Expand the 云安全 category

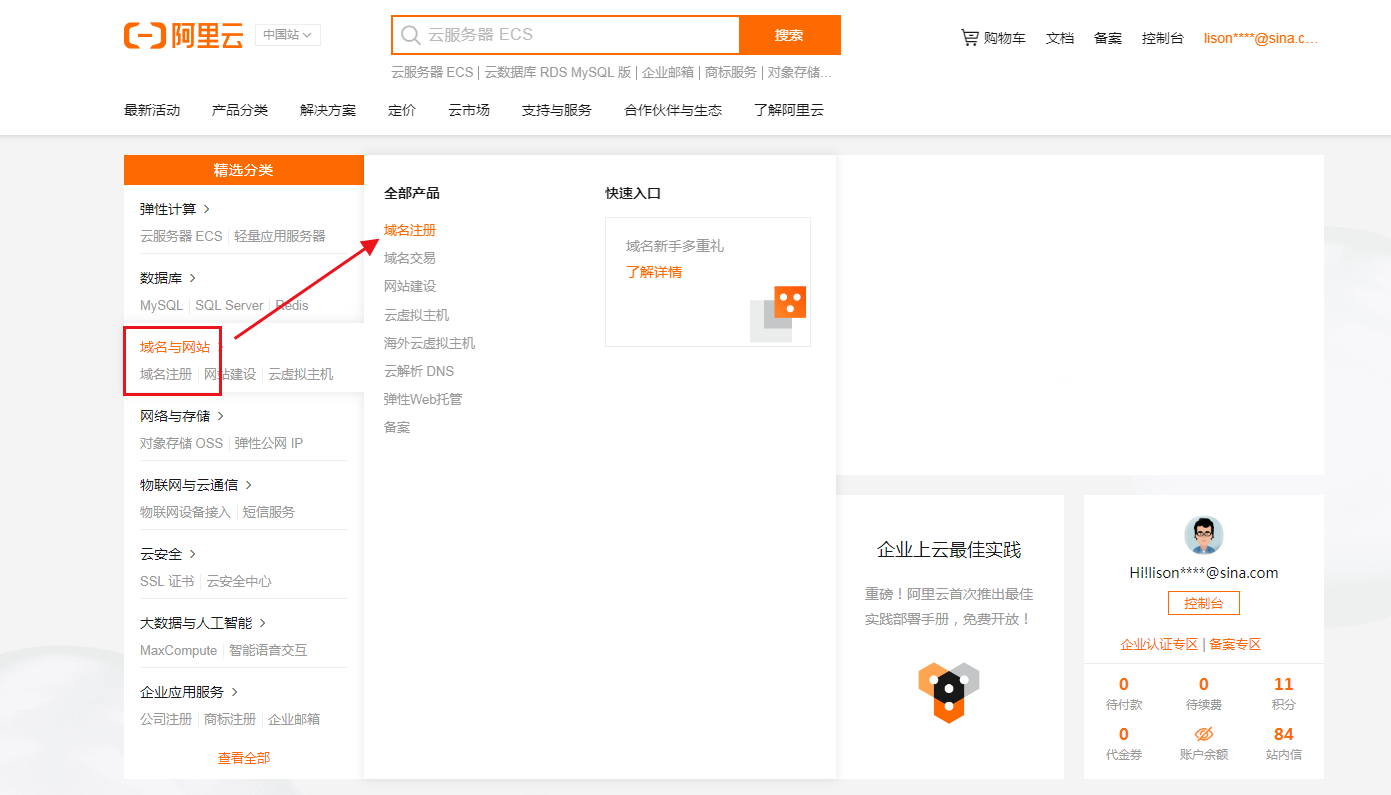160,553
